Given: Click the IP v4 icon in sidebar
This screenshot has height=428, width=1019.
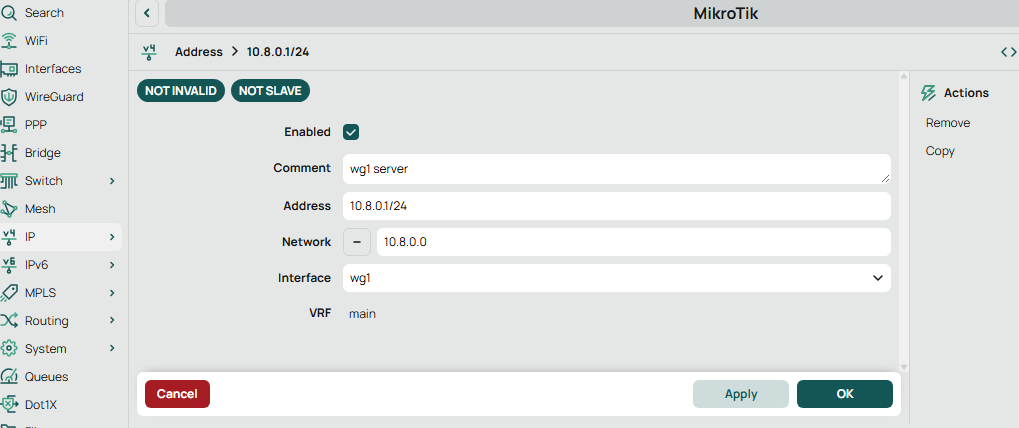Looking at the screenshot, I should 8,237.
